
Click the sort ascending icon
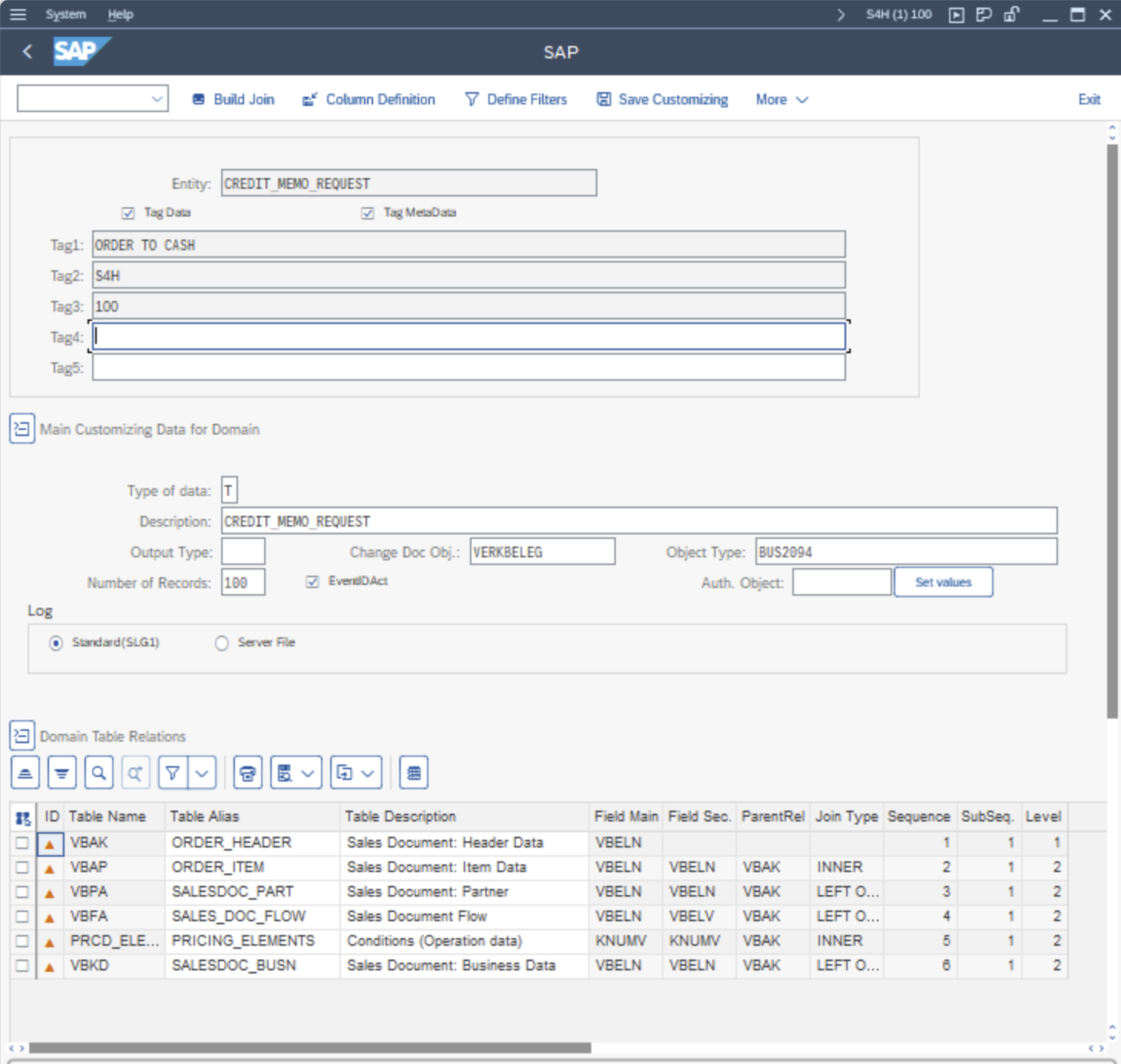click(x=25, y=773)
